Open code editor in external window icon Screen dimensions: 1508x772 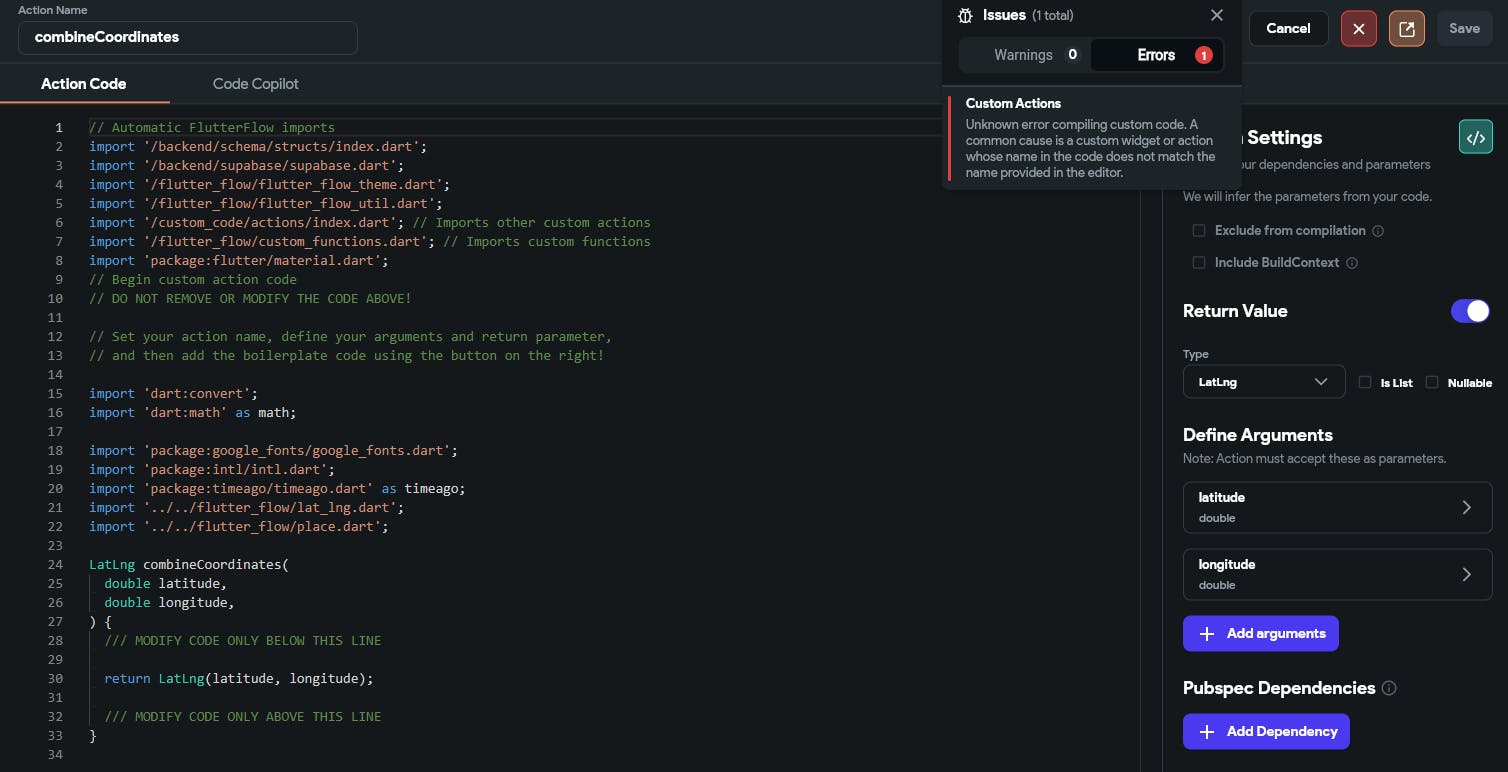click(1406, 29)
